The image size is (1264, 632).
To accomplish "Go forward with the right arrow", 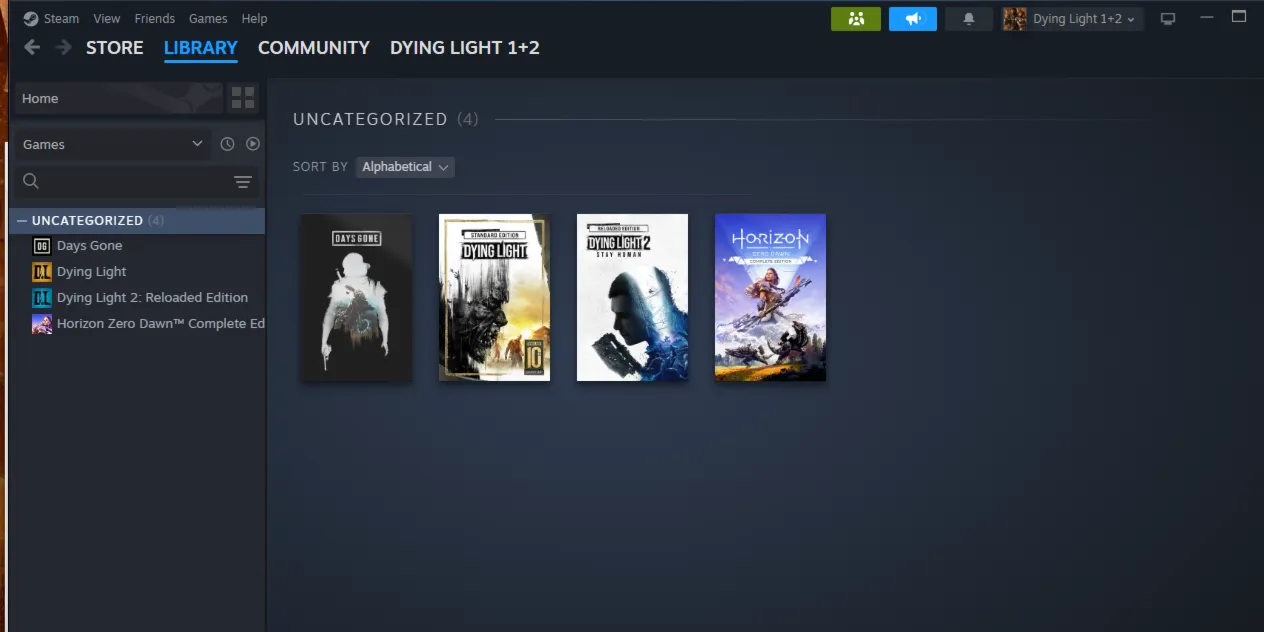I will (x=64, y=47).
